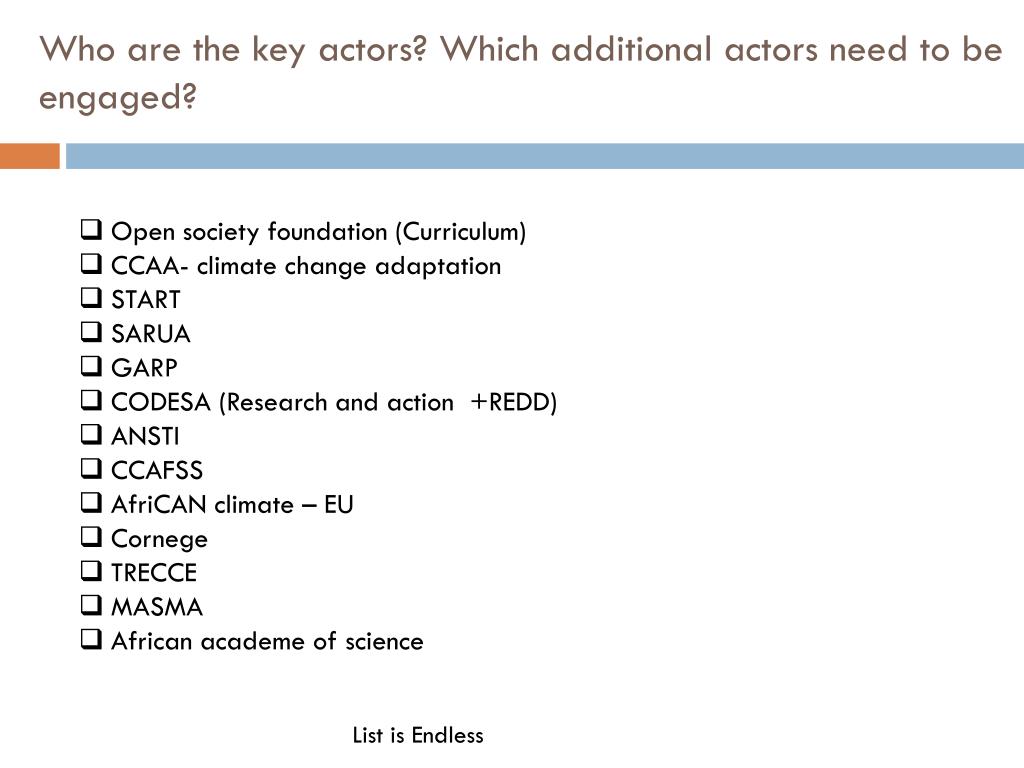The height and width of the screenshot is (768, 1024).
Task: Tick the TRECCE checkbox
Action: tap(91, 570)
